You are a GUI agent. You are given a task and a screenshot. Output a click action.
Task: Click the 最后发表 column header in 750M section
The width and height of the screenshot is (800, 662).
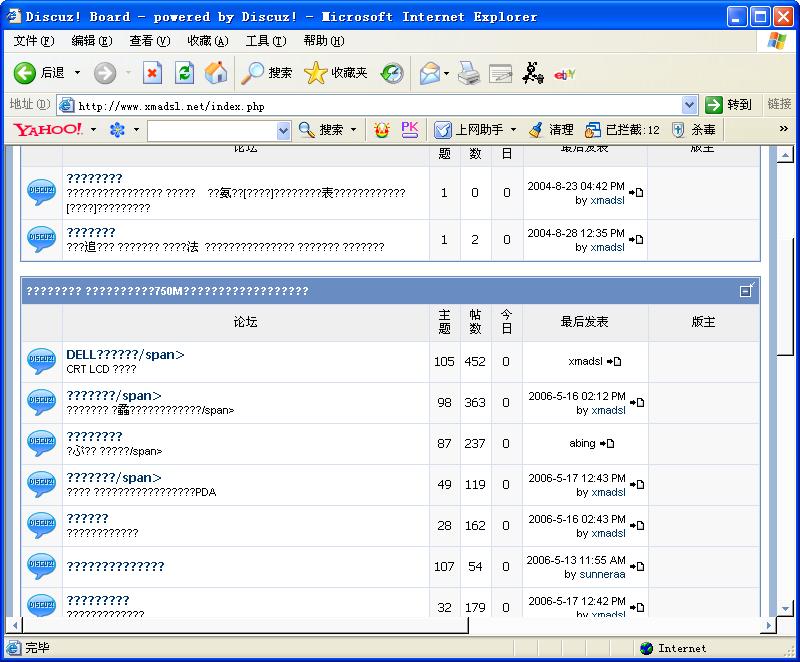coord(584,322)
